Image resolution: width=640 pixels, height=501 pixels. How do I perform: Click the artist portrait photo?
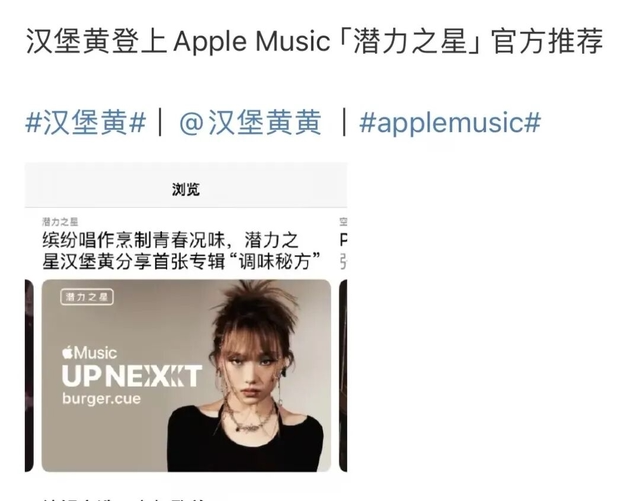(x=249, y=376)
